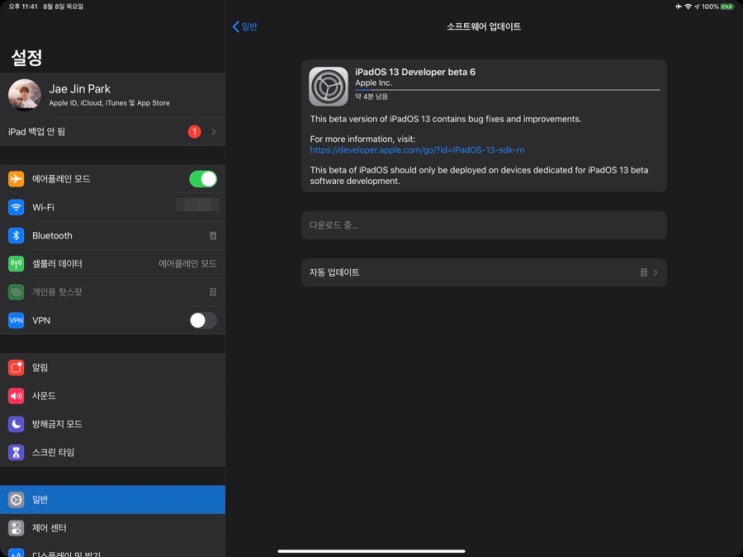This screenshot has height=557, width=743.
Task: Open 알림 settings row
Action: [x=113, y=367]
